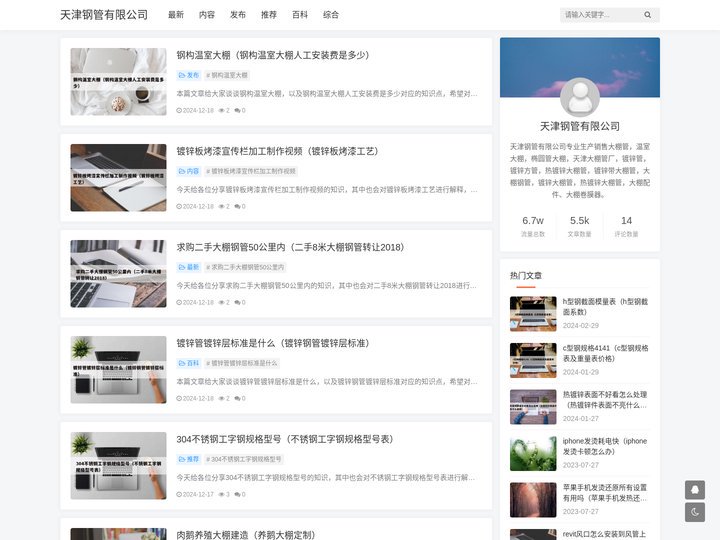The image size is (720, 540).
Task: Click the 内容 category folder tag
Action: tap(189, 171)
